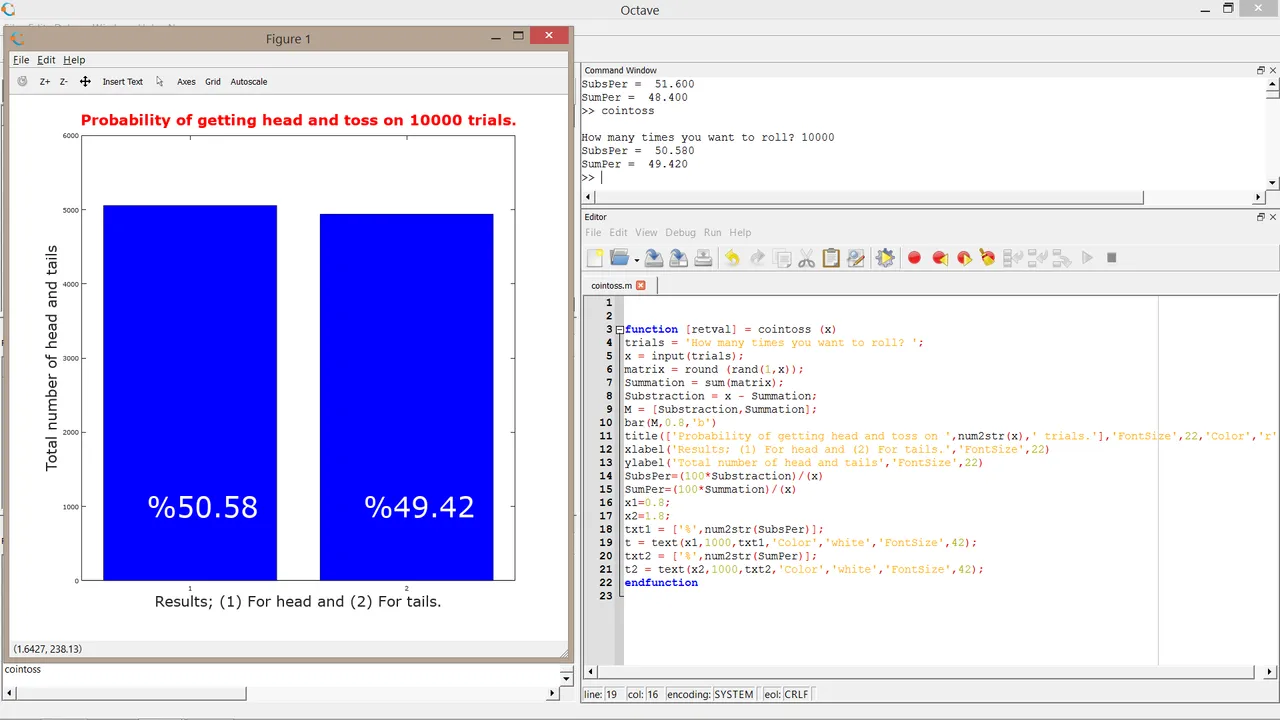The image size is (1280, 720).
Task: Undock the Command Window panel
Action: [x=1261, y=70]
